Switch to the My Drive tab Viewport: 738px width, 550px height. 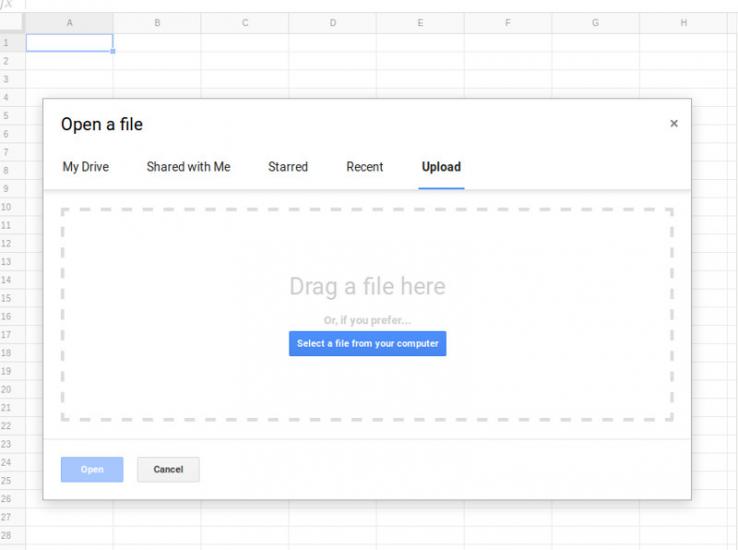point(86,167)
